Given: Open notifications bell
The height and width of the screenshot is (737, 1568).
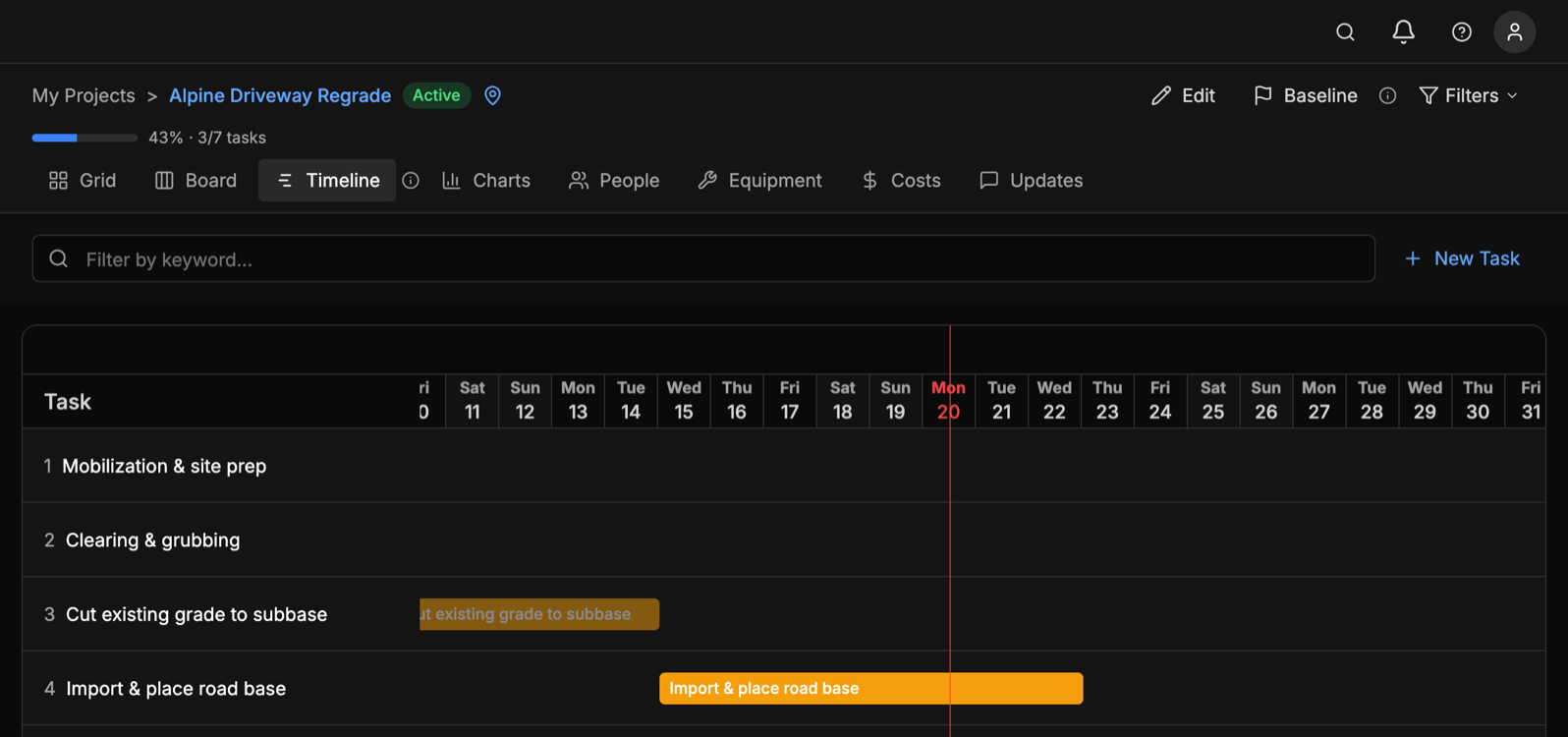Looking at the screenshot, I should 1403,32.
